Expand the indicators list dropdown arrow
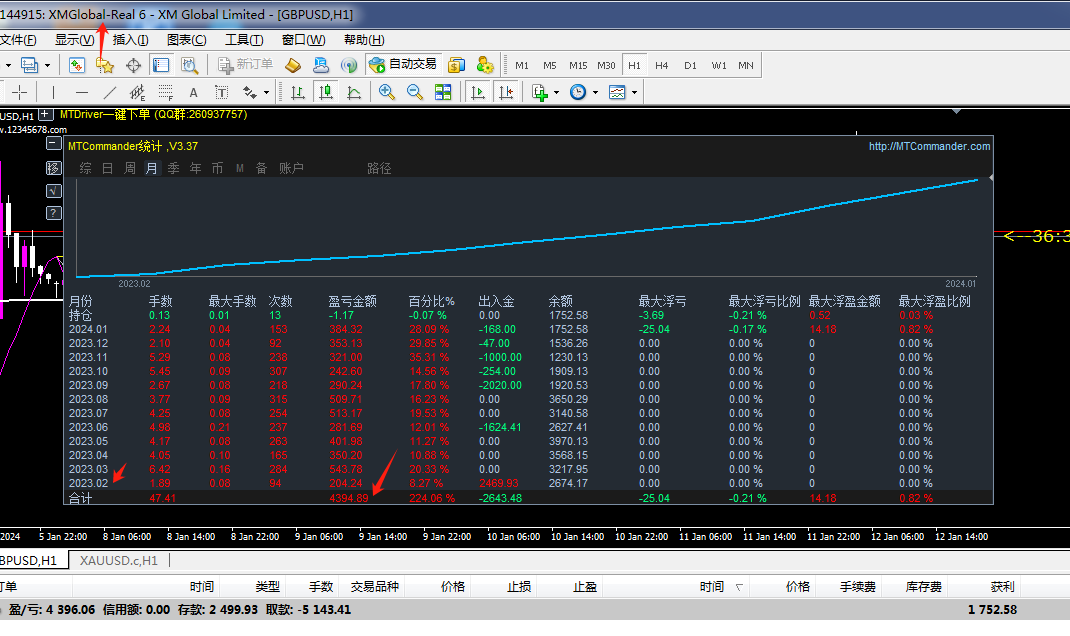 click(x=557, y=92)
